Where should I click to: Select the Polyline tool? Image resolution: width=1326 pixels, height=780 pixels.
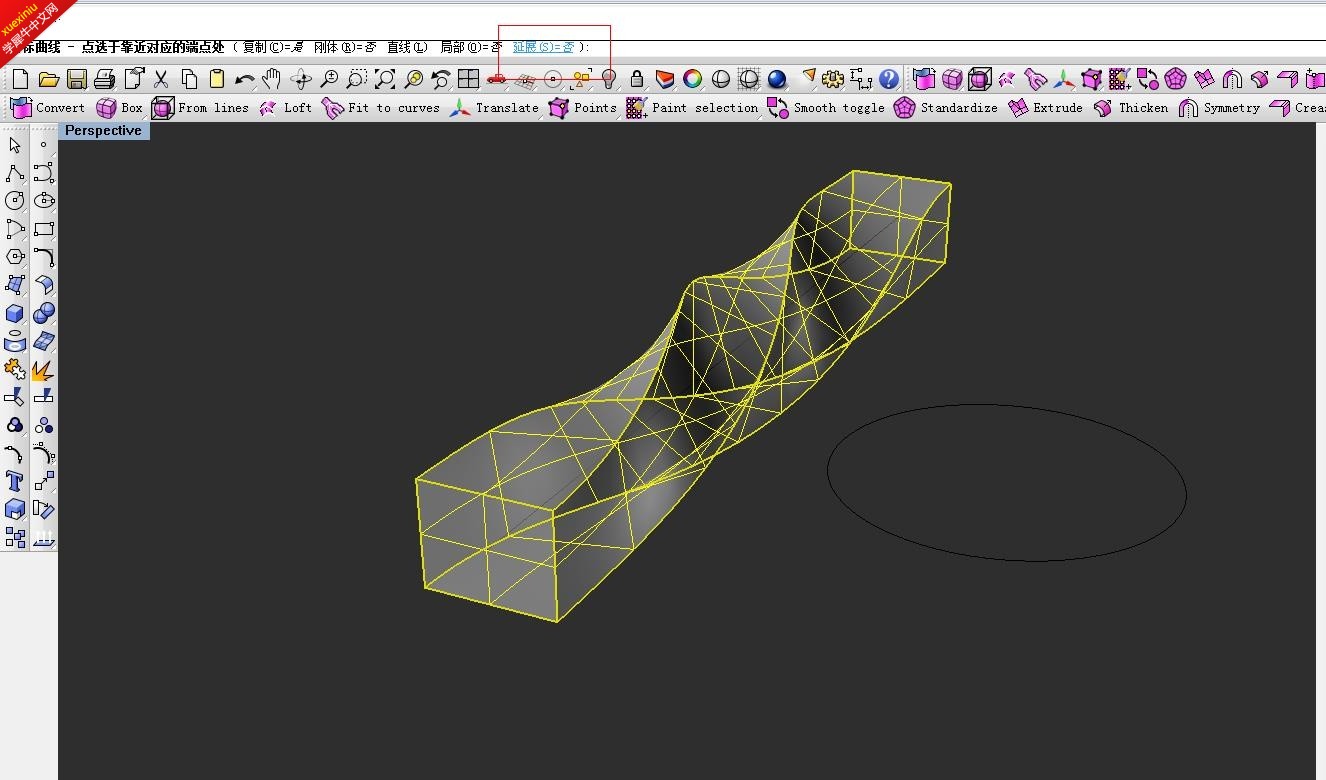click(x=15, y=173)
